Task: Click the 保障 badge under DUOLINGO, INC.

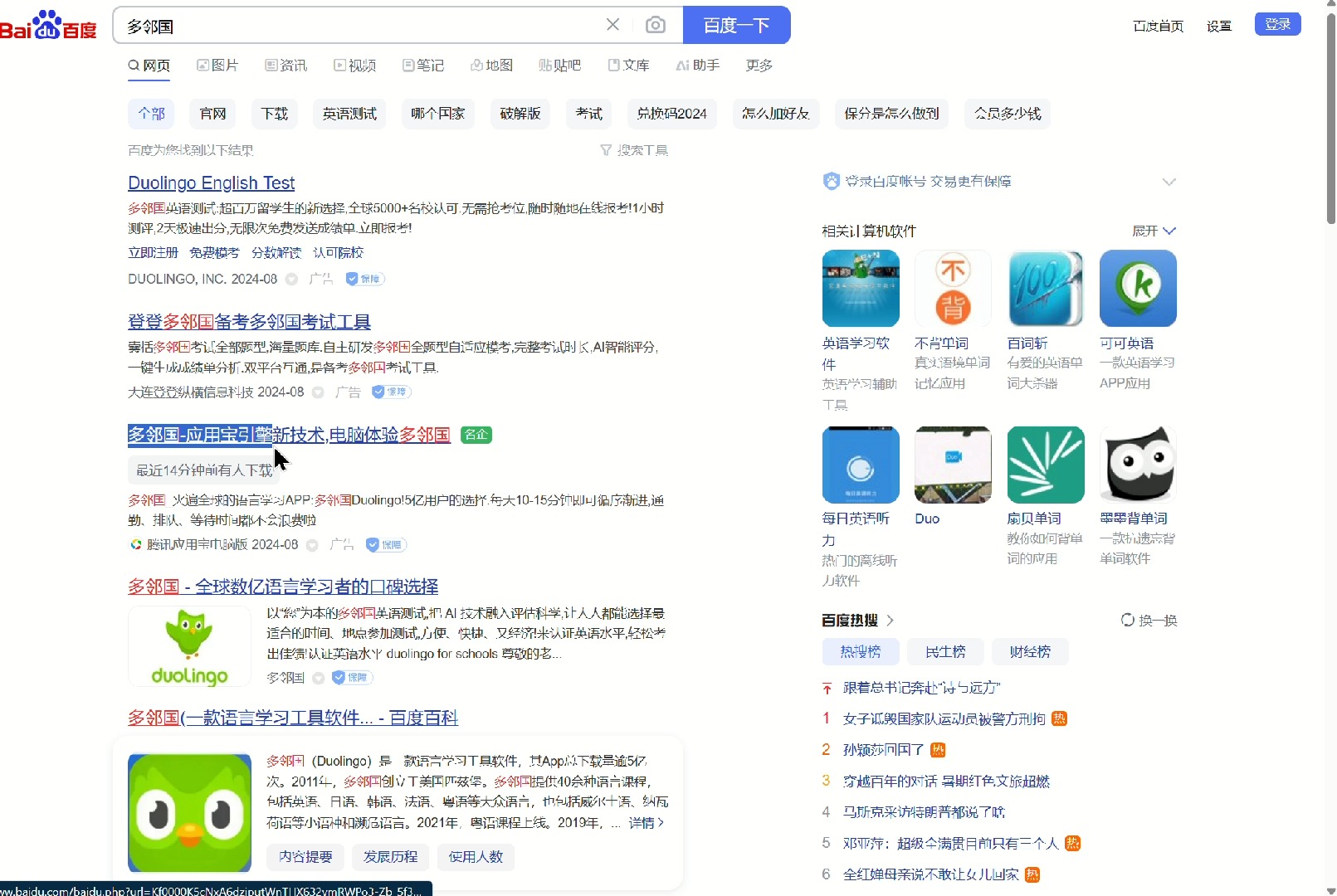Action: 365,279
